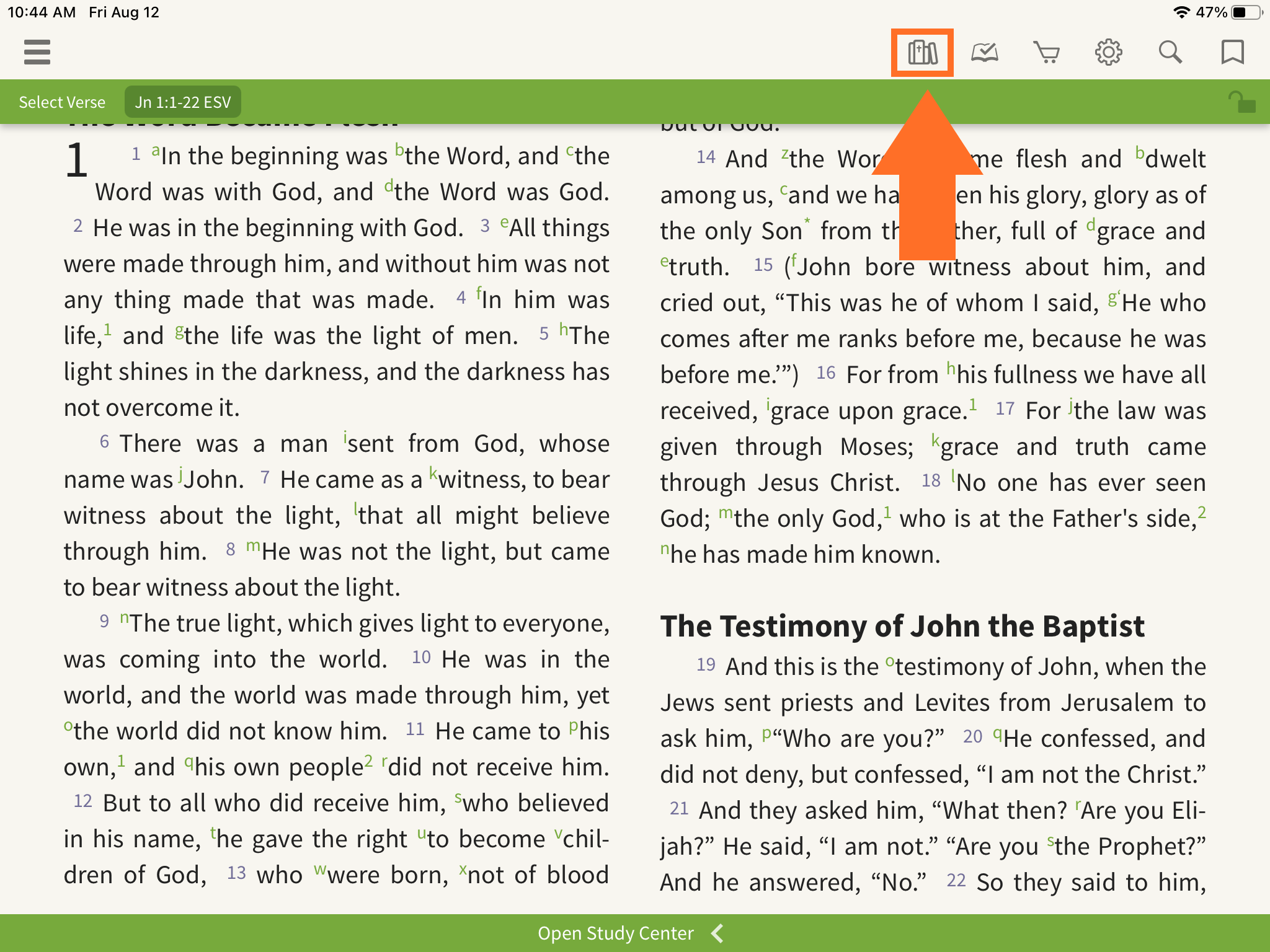The width and height of the screenshot is (1270, 952).
Task: Open footnote 1 after 'life,'
Action: [x=107, y=330]
